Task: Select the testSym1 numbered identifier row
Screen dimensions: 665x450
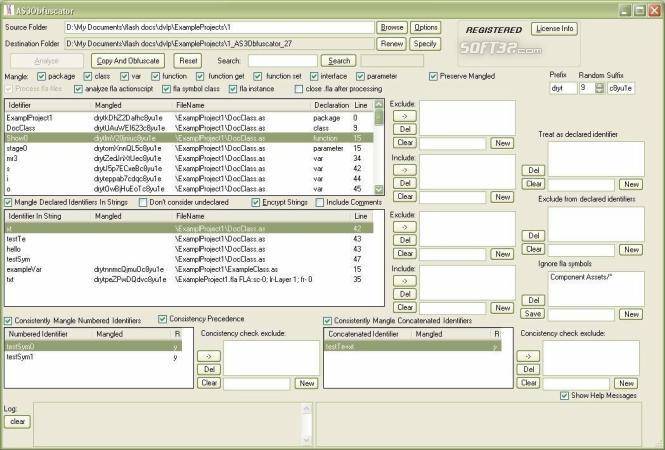Action: point(93,357)
